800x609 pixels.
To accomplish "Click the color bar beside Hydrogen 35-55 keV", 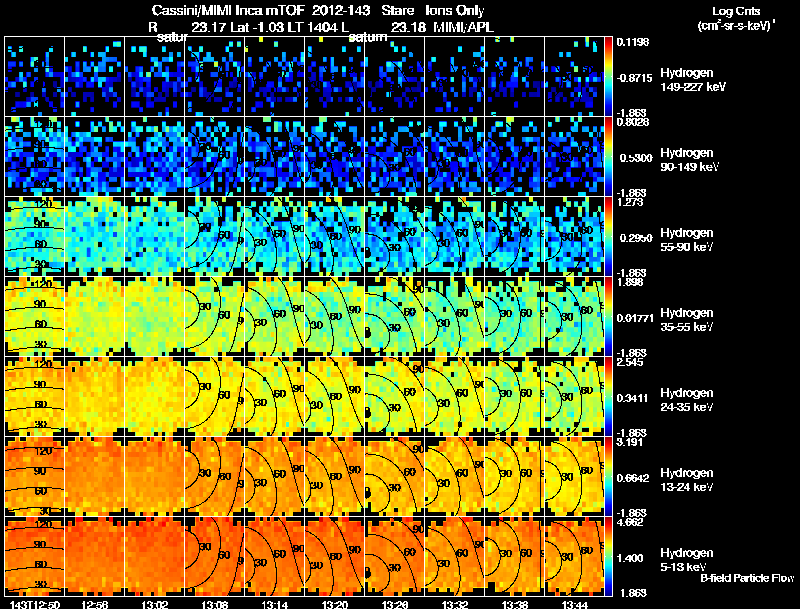I will tap(608, 317).
